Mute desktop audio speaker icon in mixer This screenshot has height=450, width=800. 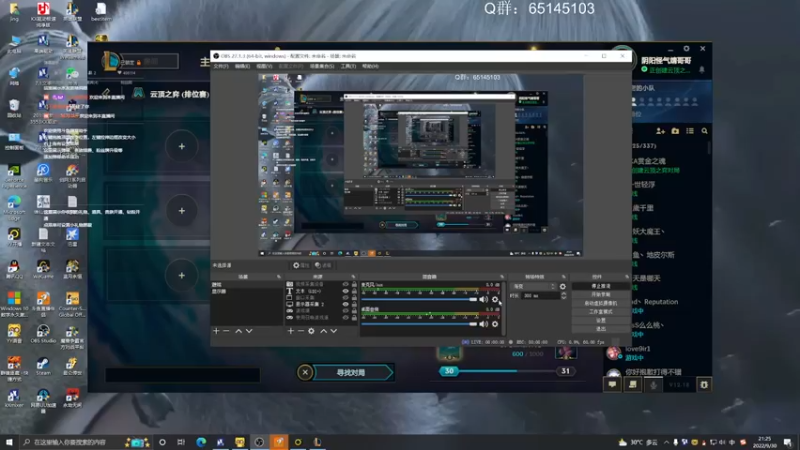(x=483, y=324)
